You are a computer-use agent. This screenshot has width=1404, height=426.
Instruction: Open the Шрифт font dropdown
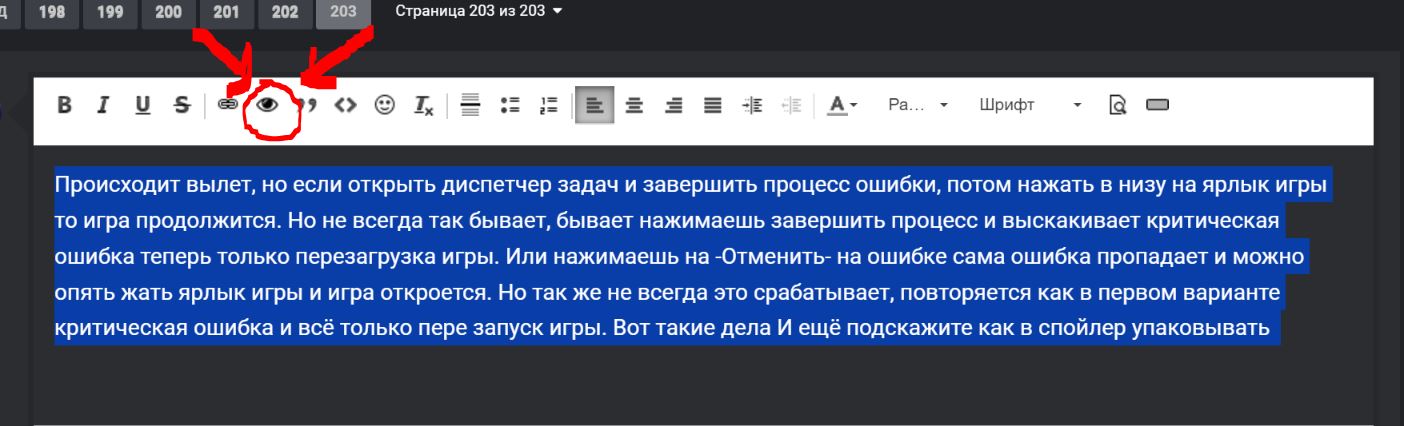point(1030,104)
